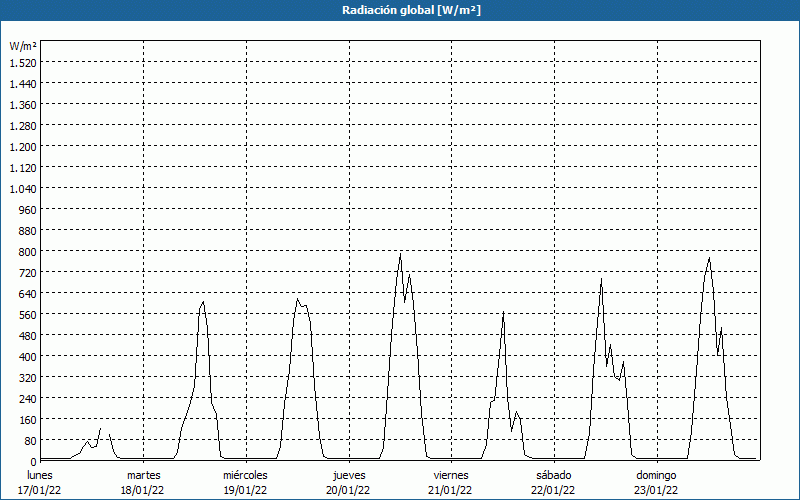This screenshot has height=500, width=800.
Task: Click the date 19/01/22
Action: (245, 490)
